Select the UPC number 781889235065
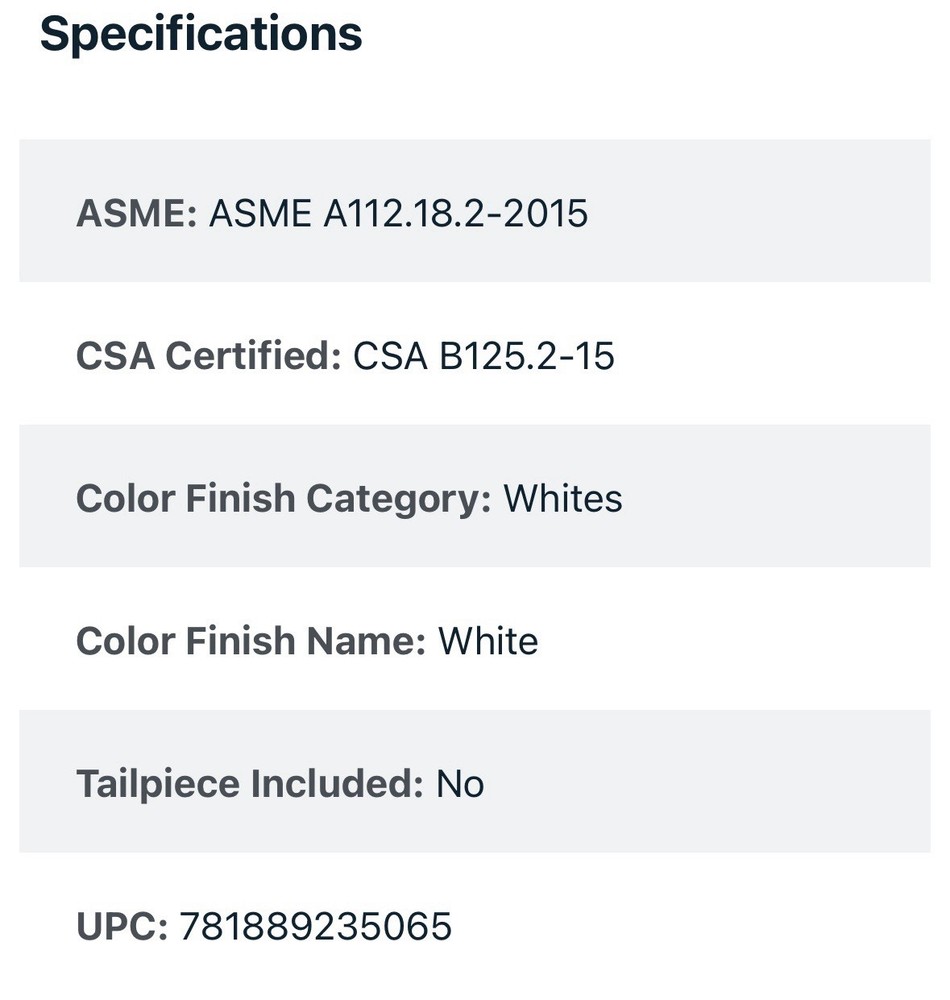The height and width of the screenshot is (1000, 950). tap(316, 927)
